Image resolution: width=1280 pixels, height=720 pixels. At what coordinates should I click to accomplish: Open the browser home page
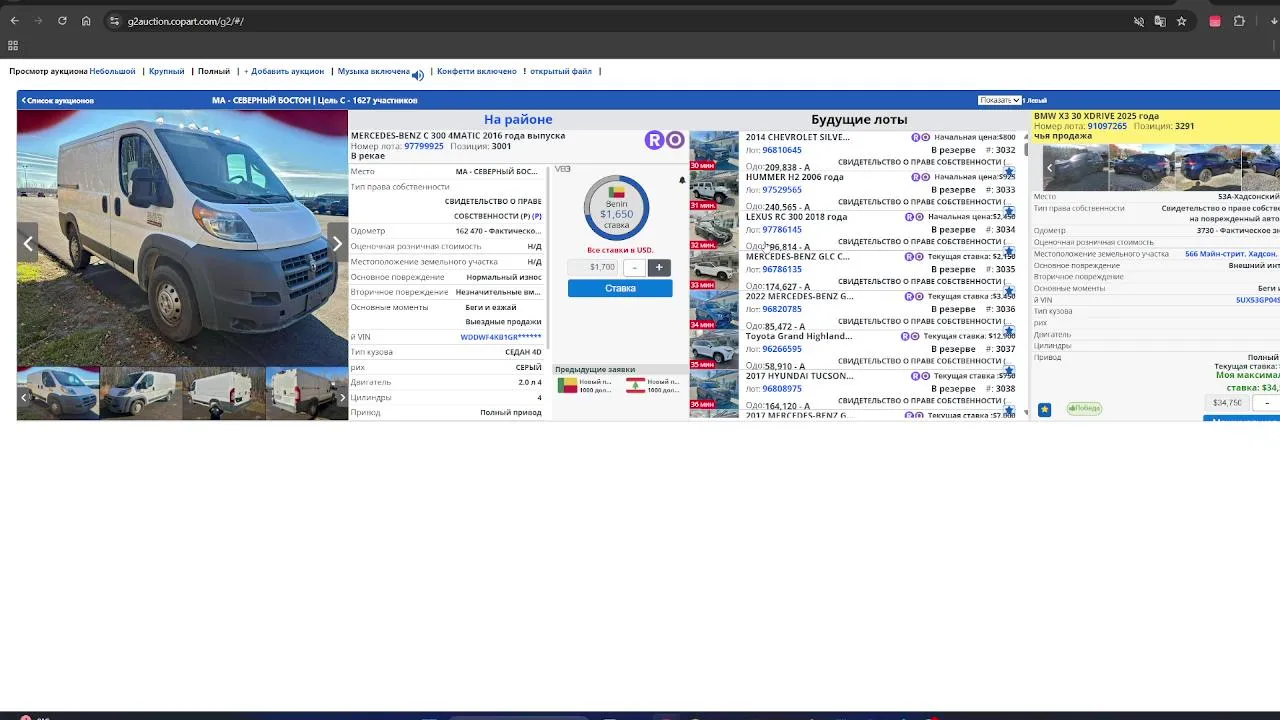pyautogui.click(x=86, y=21)
